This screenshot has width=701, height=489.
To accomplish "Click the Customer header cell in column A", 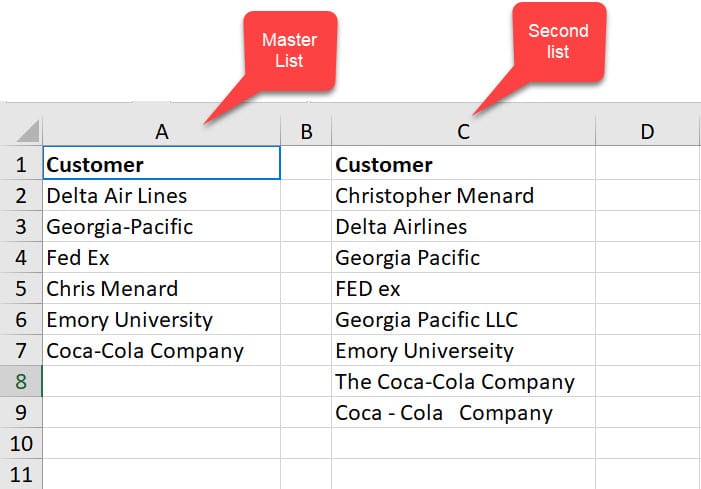I will click(162, 164).
